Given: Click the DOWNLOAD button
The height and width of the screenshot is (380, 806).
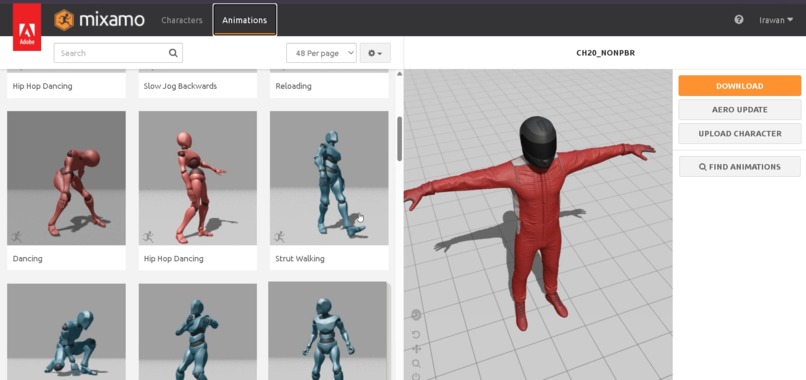Looking at the screenshot, I should 740,86.
